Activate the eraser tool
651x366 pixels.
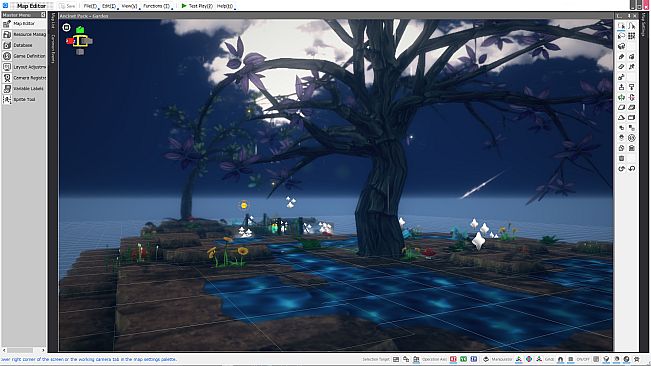tap(622, 66)
